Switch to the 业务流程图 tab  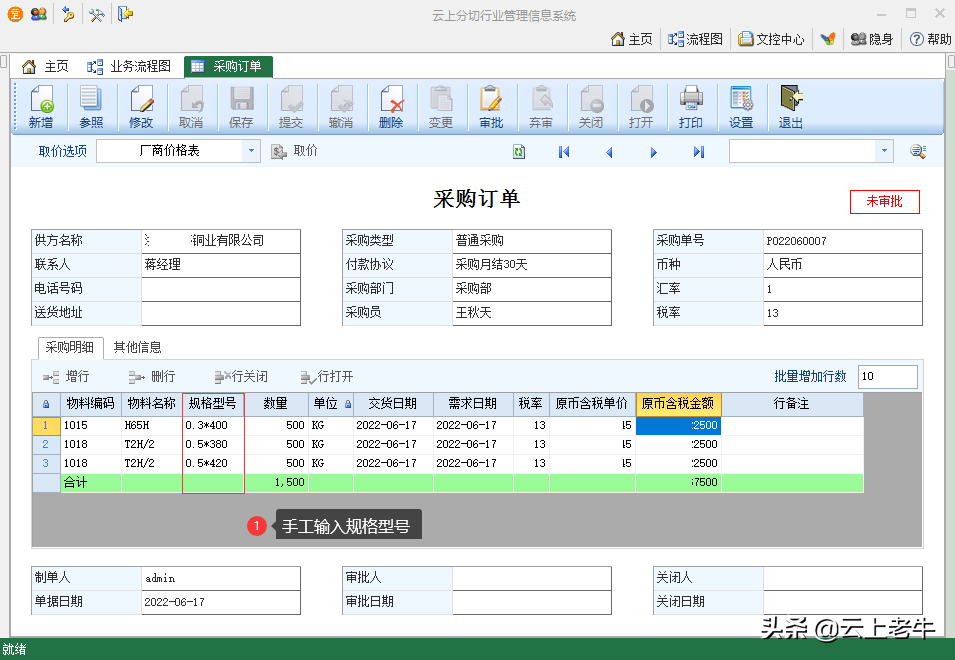click(129, 67)
